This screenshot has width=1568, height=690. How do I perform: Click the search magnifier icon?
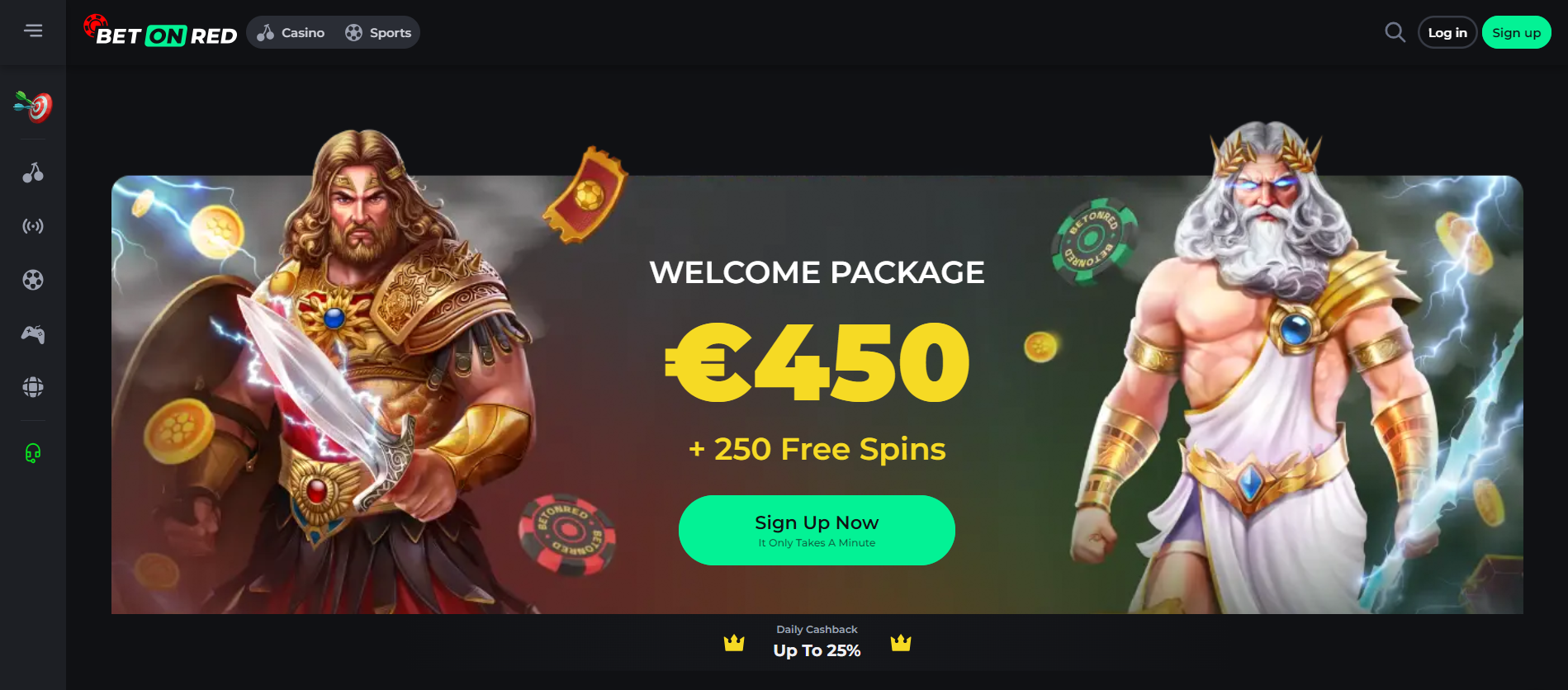(x=1395, y=32)
